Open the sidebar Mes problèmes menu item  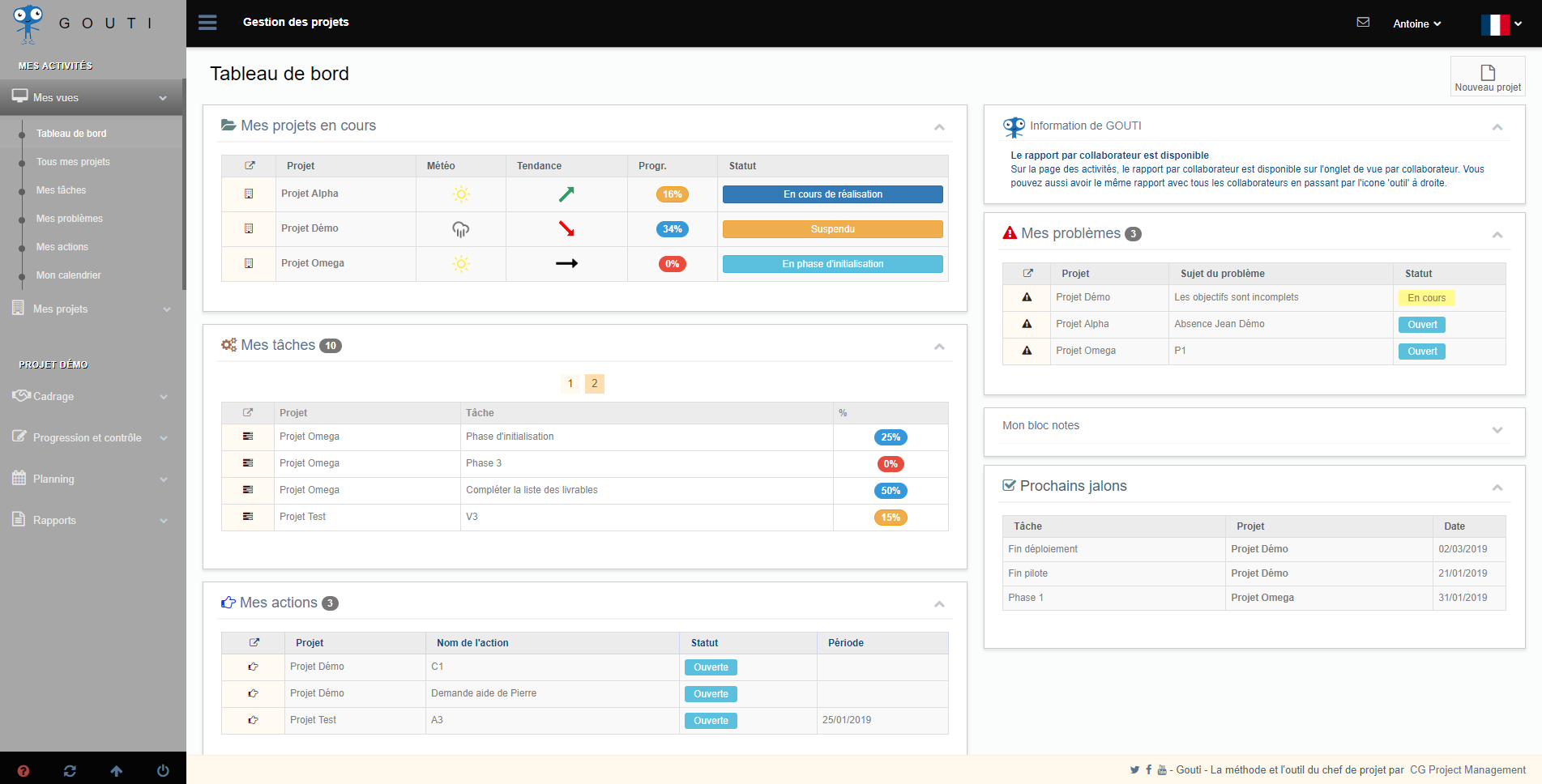point(70,219)
